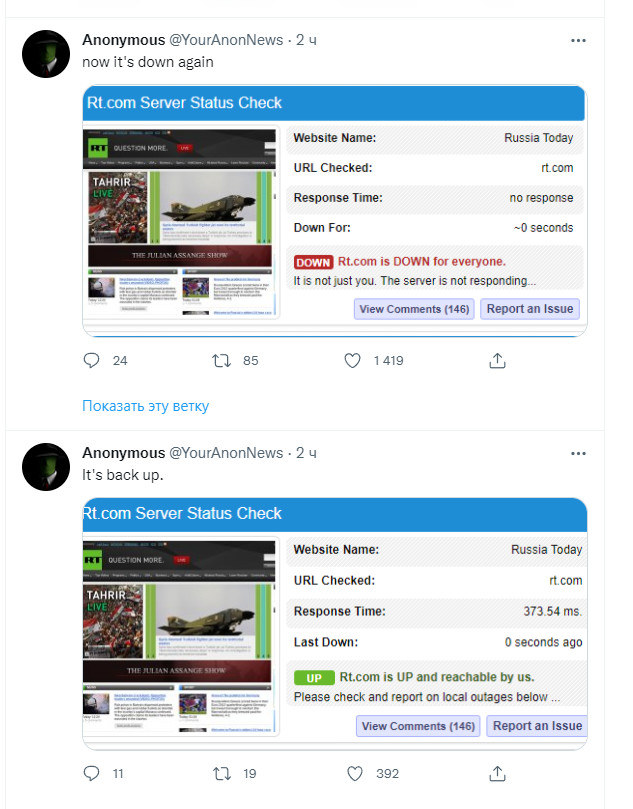
Task: Open more options for 'It's back up.' tweet
Action: [x=578, y=453]
